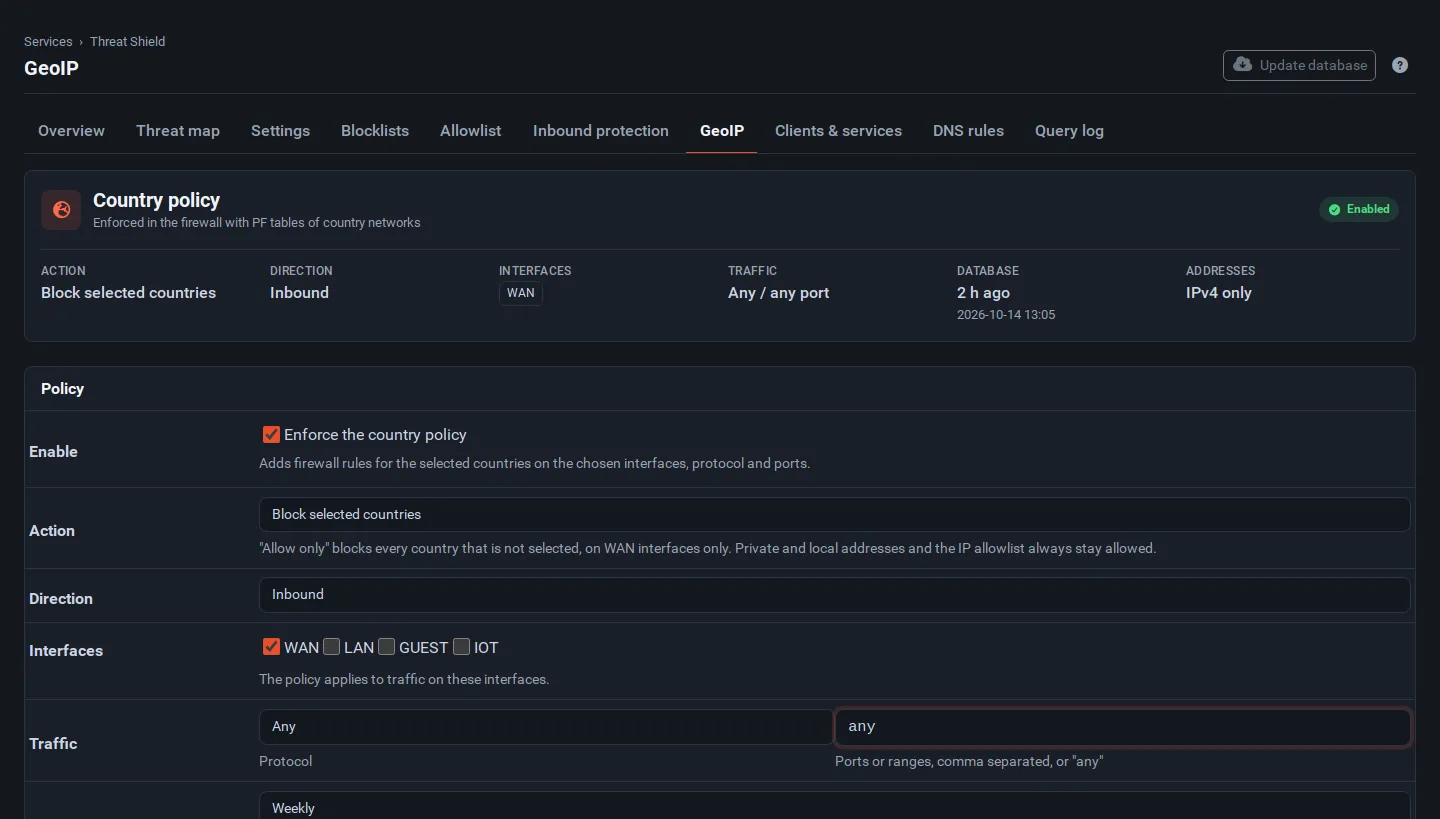Click the Traffic row label
Viewport: 1440px width, 819px height.
click(x=53, y=744)
